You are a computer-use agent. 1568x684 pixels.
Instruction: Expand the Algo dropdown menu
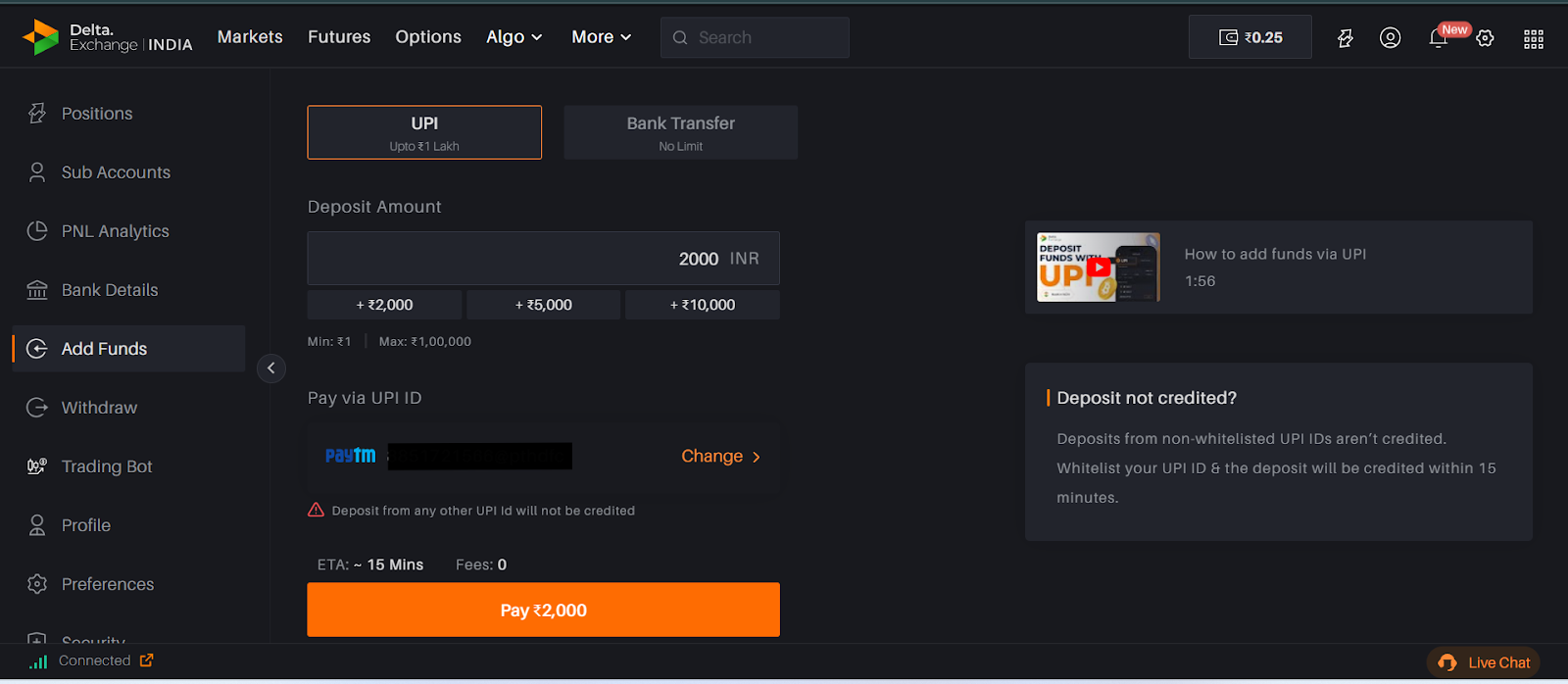(x=514, y=37)
